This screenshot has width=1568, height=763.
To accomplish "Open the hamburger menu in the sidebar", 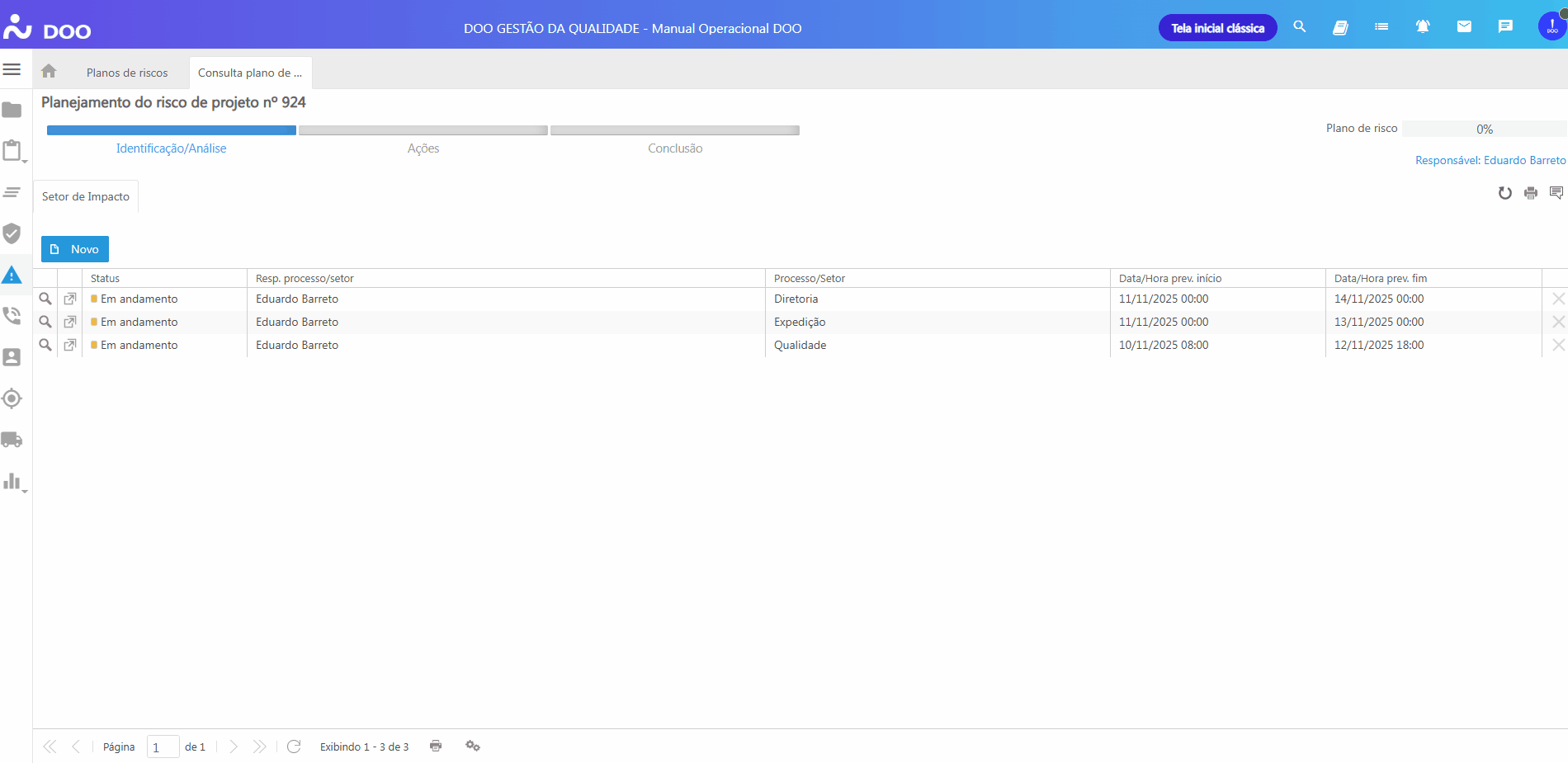I will [12, 69].
